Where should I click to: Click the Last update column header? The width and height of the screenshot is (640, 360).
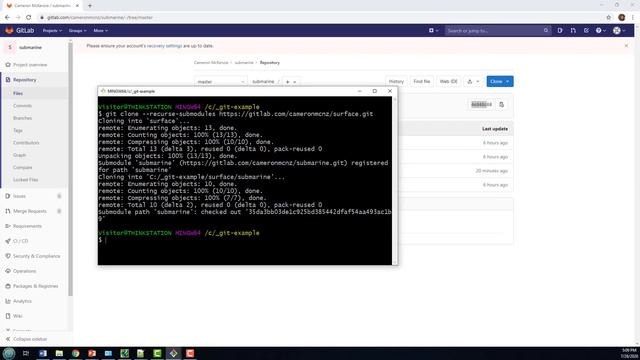click(x=495, y=129)
